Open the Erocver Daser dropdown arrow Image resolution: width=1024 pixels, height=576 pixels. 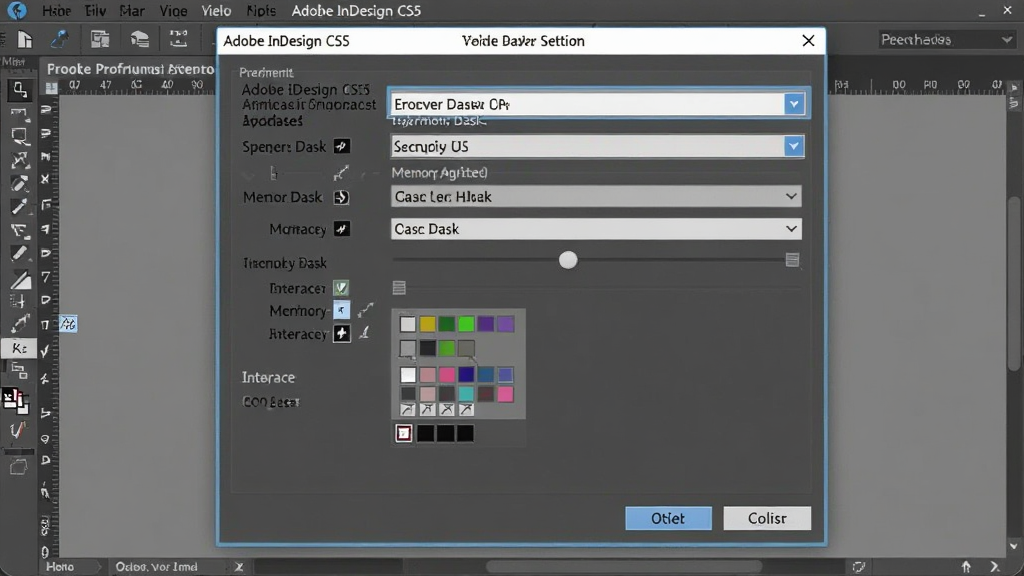click(794, 104)
